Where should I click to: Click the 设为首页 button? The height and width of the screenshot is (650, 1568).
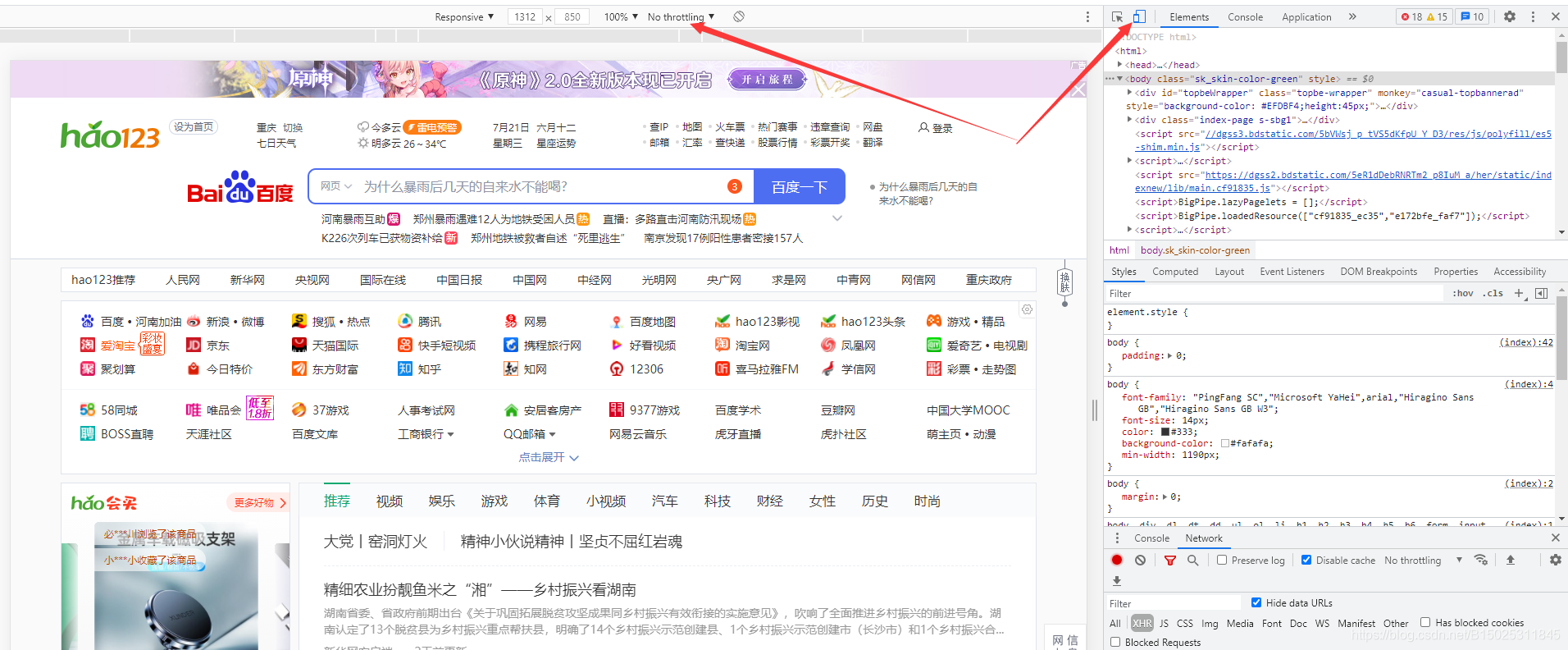click(194, 126)
